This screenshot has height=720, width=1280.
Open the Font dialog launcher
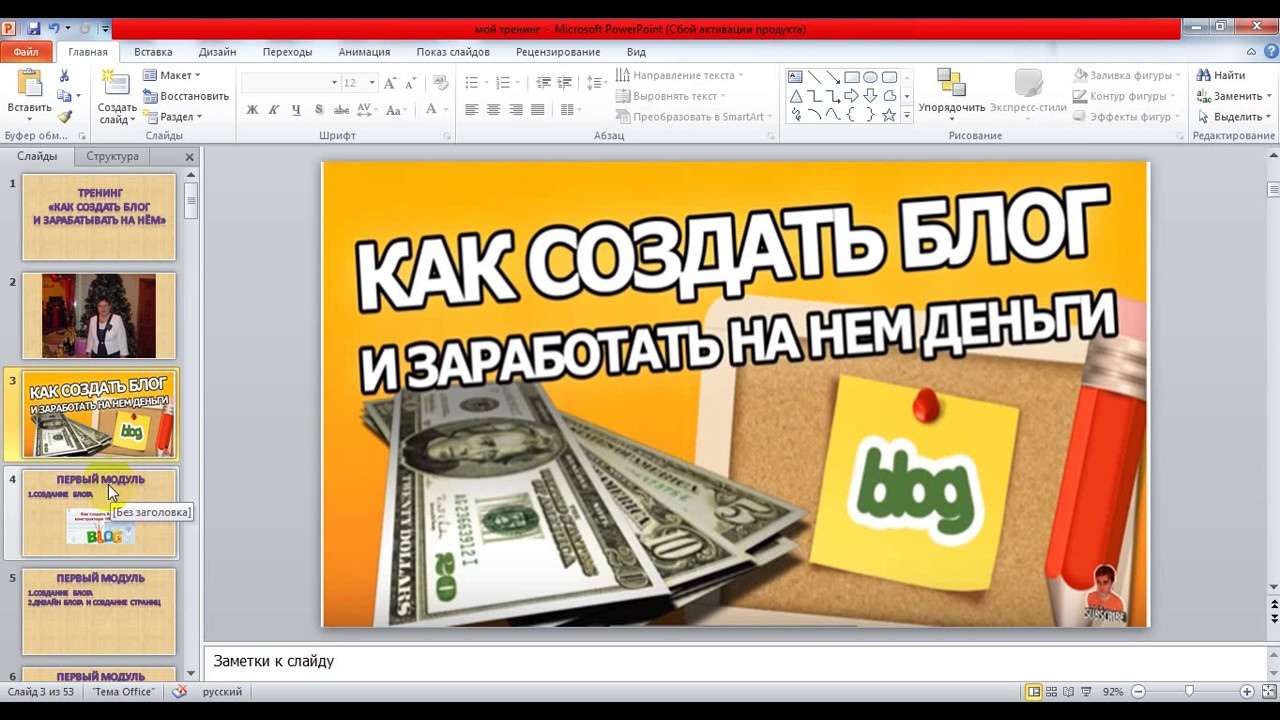[x=447, y=136]
